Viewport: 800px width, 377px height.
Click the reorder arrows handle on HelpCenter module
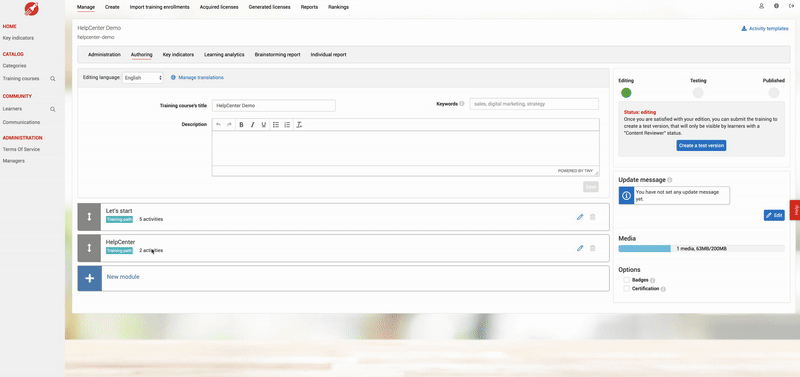click(89, 248)
